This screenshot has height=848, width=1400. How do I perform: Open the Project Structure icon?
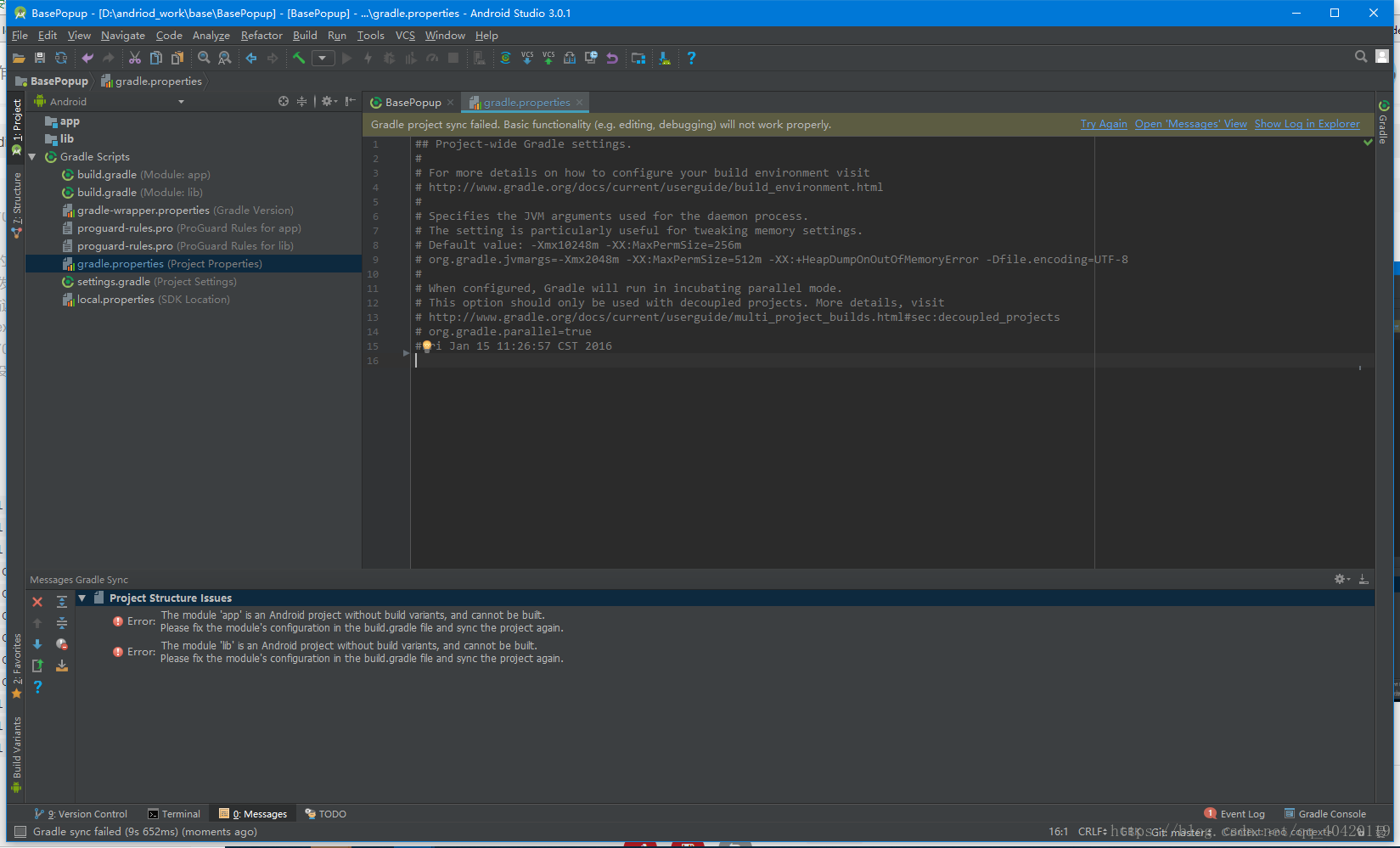(x=638, y=59)
